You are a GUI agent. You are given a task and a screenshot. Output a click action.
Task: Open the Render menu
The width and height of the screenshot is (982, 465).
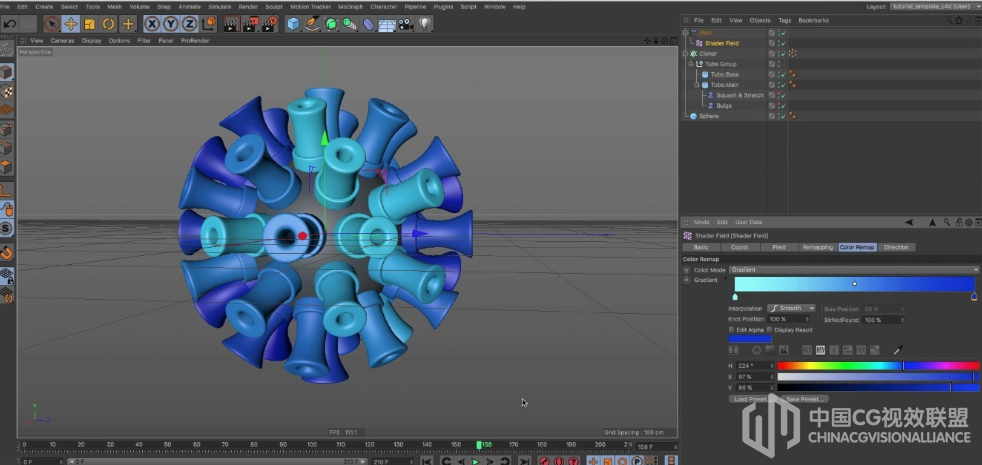248,6
